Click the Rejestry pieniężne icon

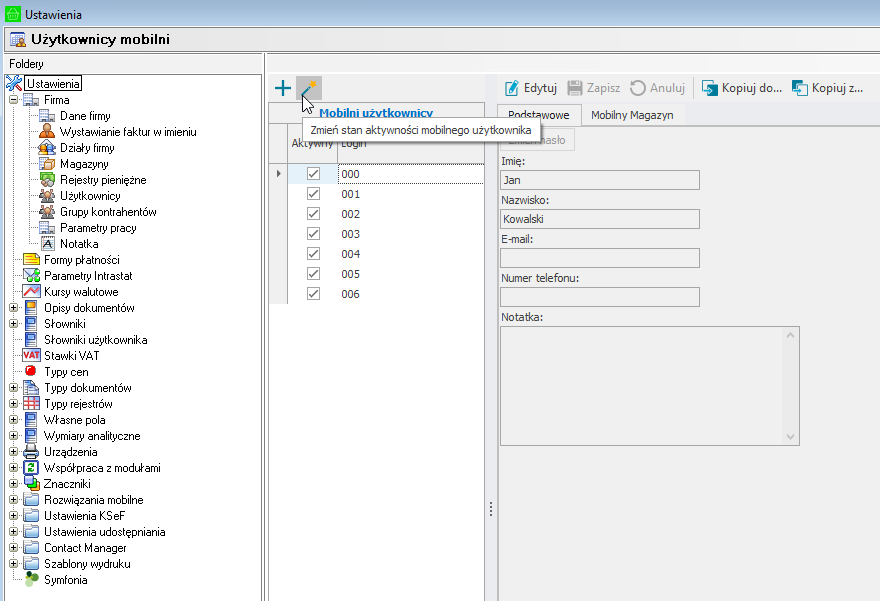coord(47,180)
